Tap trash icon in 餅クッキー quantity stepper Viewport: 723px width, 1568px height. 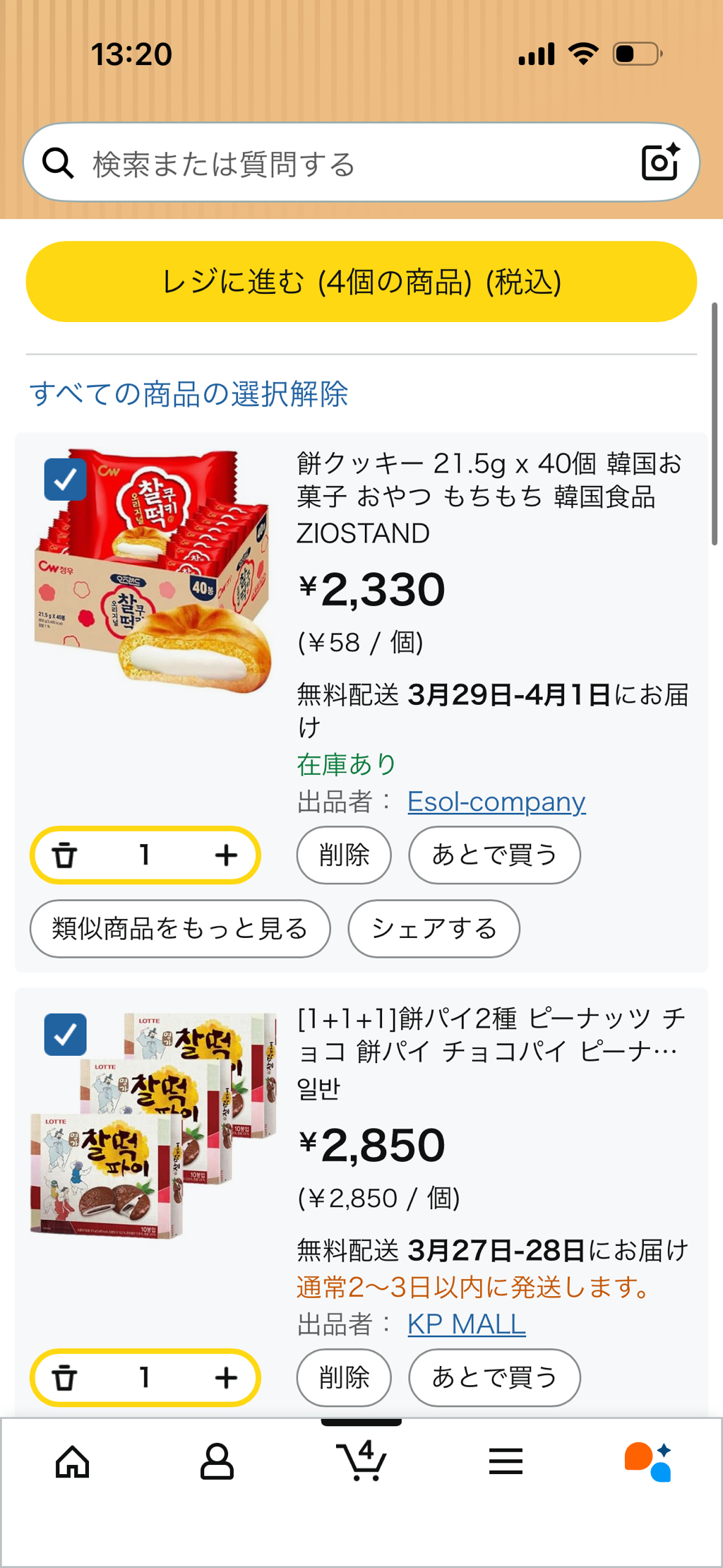coord(65,855)
